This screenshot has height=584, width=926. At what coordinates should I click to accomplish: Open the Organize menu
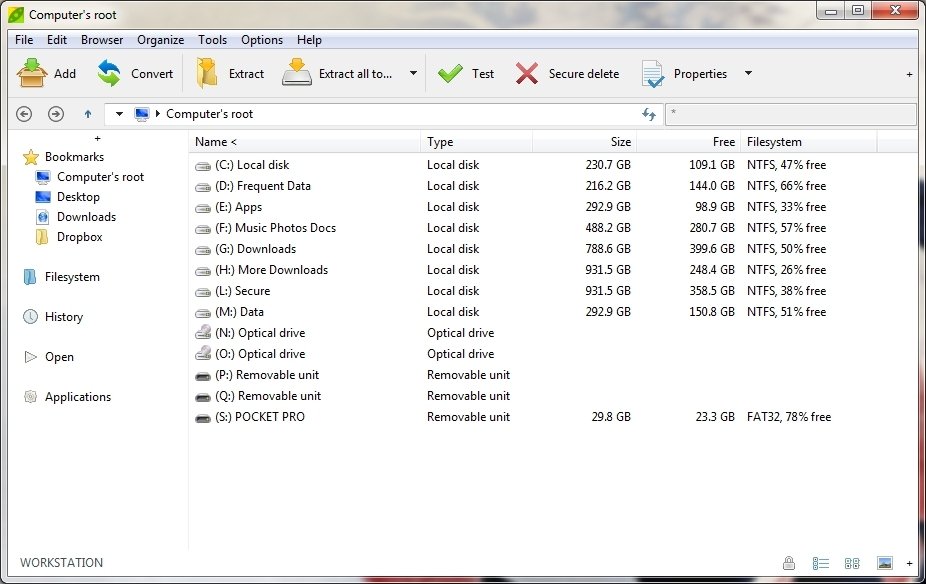[x=160, y=40]
